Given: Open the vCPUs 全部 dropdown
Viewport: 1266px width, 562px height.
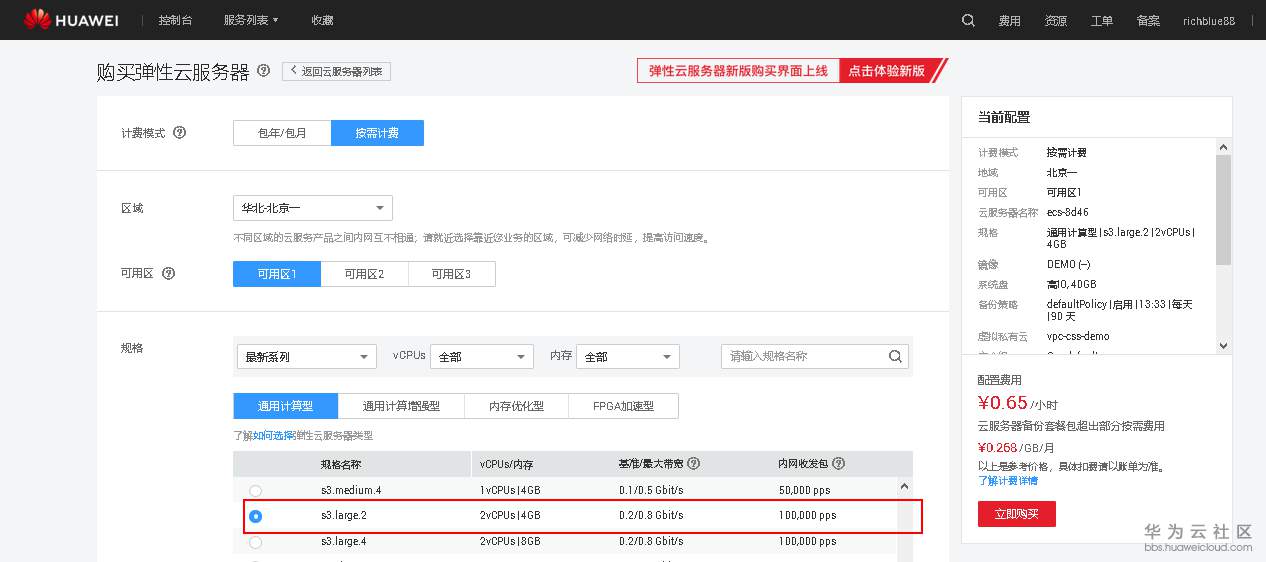Looking at the screenshot, I should pos(482,357).
